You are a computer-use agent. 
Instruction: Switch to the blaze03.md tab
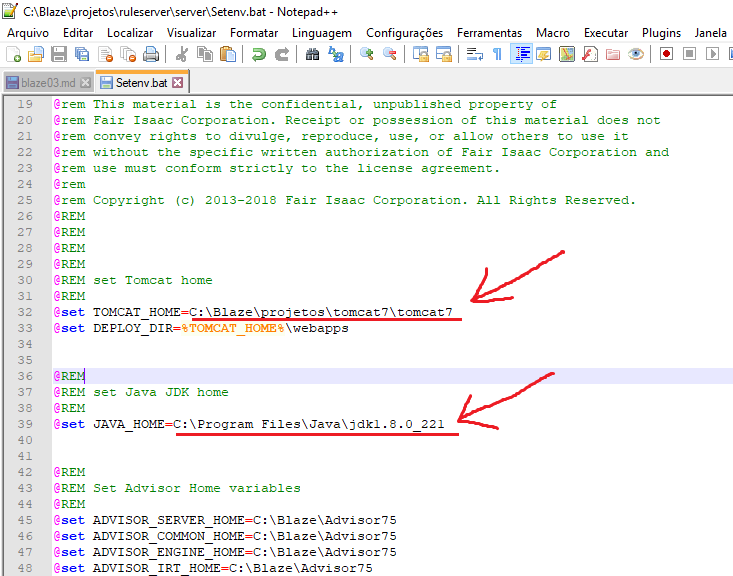[x=48, y=83]
